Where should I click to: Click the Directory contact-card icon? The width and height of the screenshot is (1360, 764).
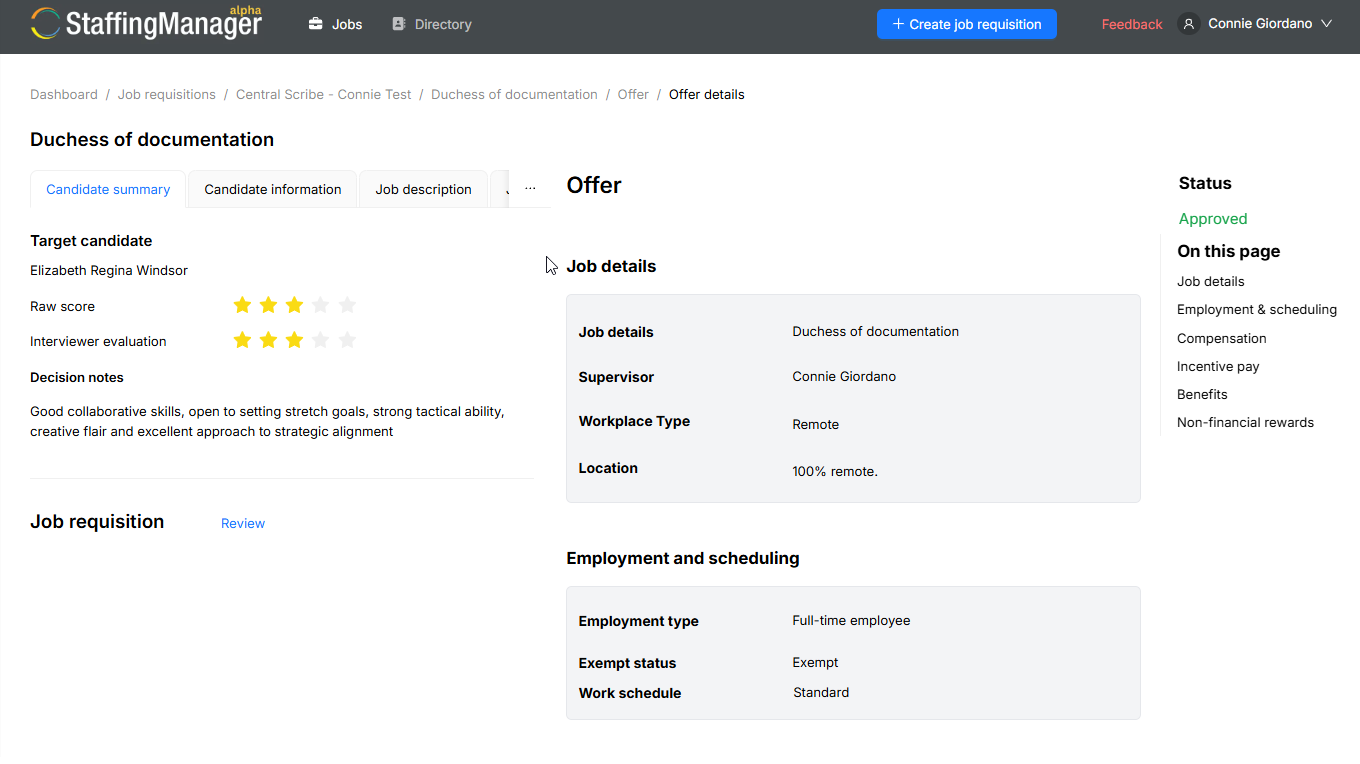pos(399,24)
